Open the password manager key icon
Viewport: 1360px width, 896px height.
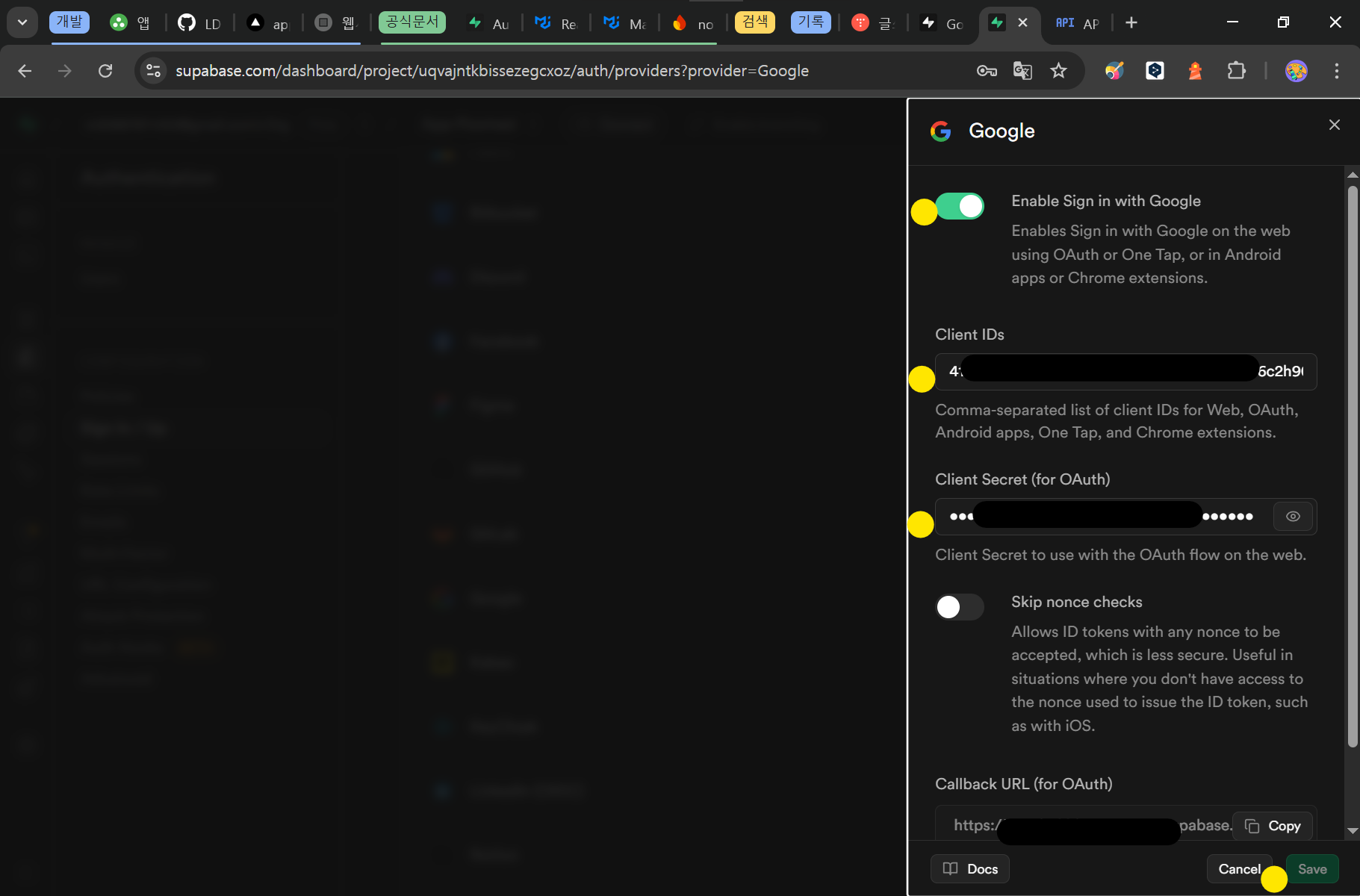987,71
